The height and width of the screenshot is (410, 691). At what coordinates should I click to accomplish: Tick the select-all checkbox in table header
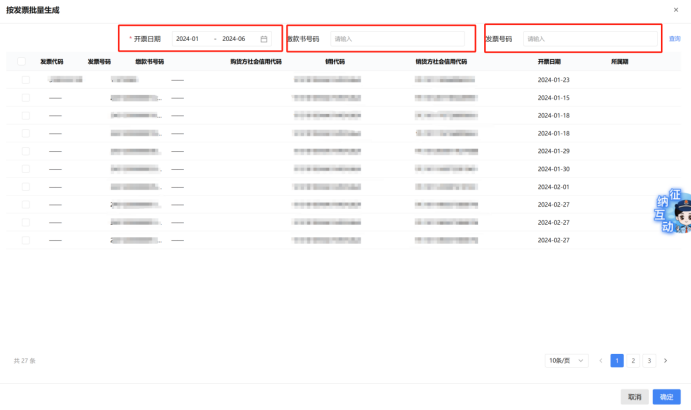[21, 61]
